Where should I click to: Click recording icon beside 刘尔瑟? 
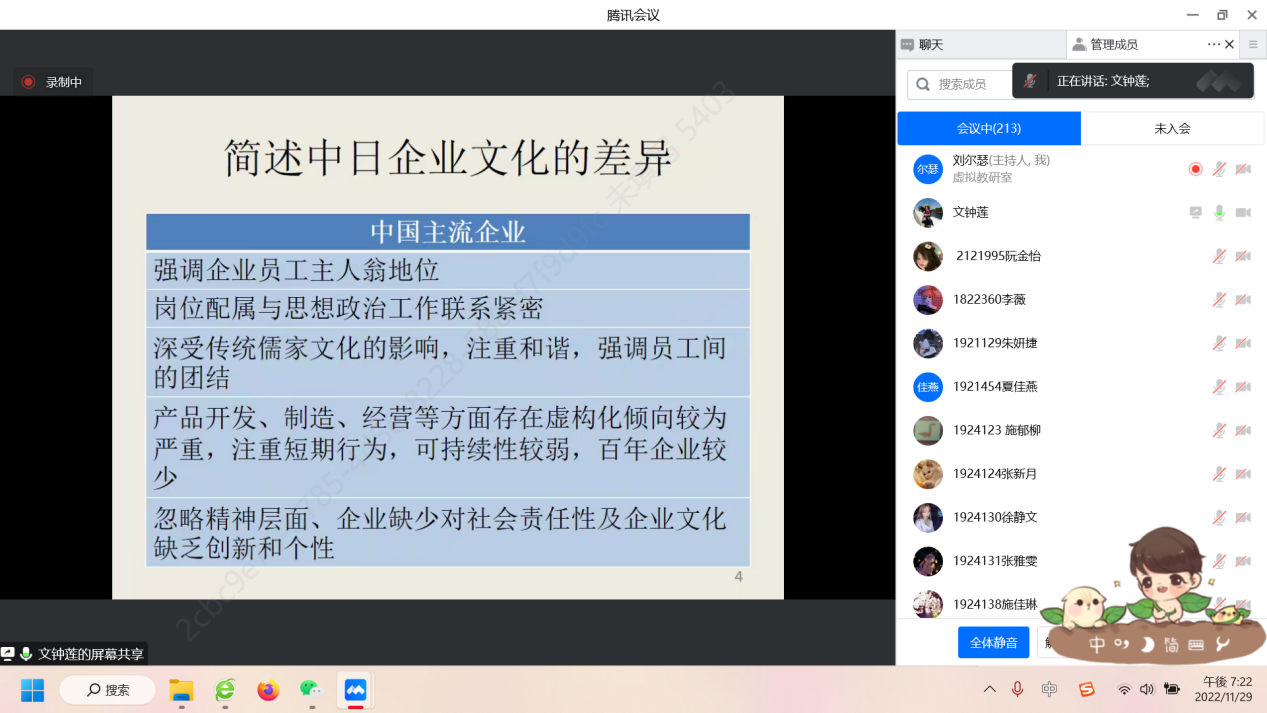1195,169
